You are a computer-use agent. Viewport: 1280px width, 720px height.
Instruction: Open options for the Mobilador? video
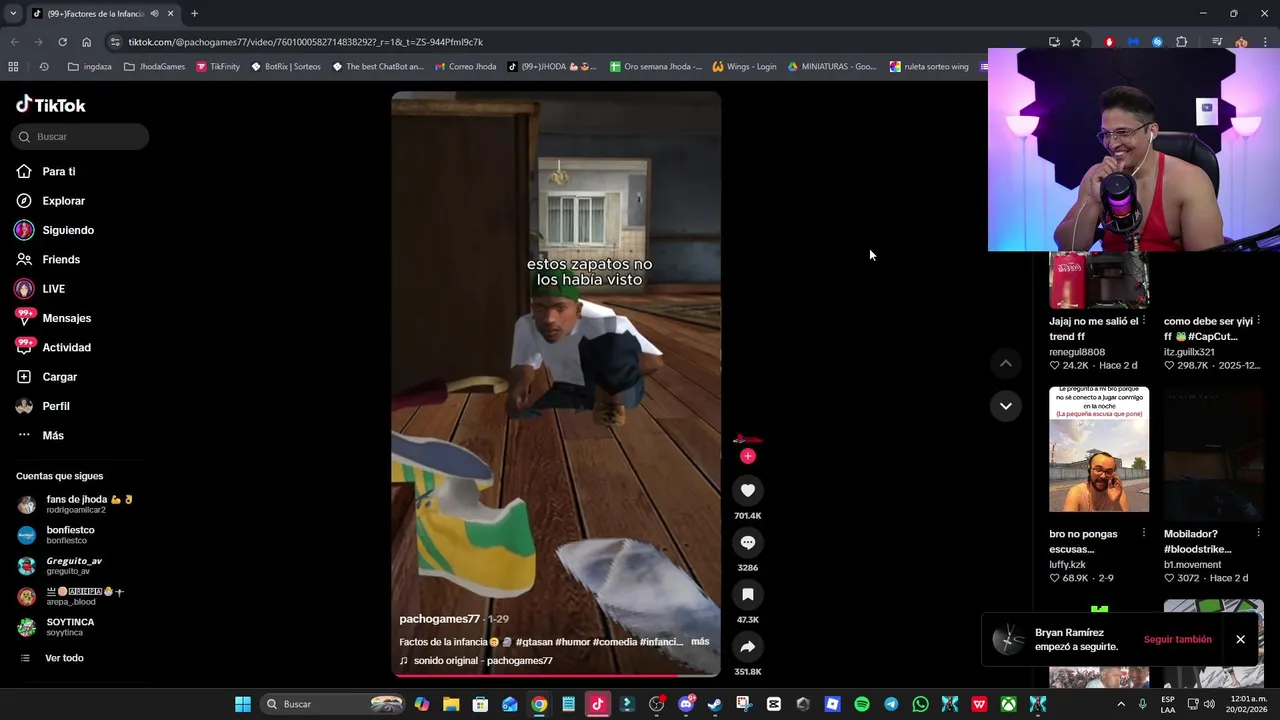click(1259, 534)
